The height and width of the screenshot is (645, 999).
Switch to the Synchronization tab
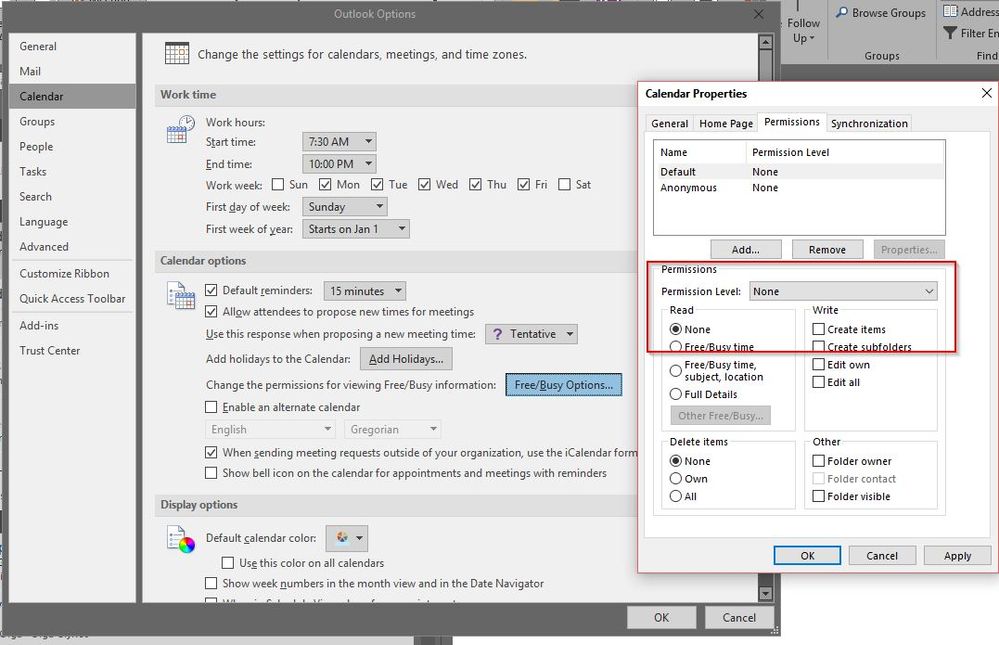click(x=869, y=123)
